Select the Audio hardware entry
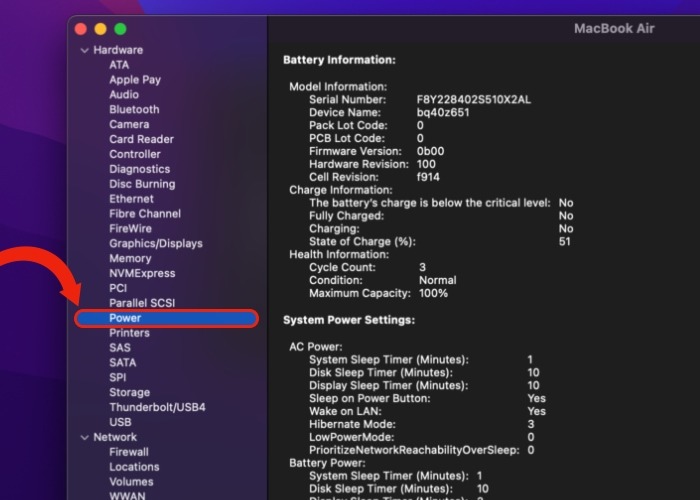700x500 pixels. pyautogui.click(x=124, y=95)
